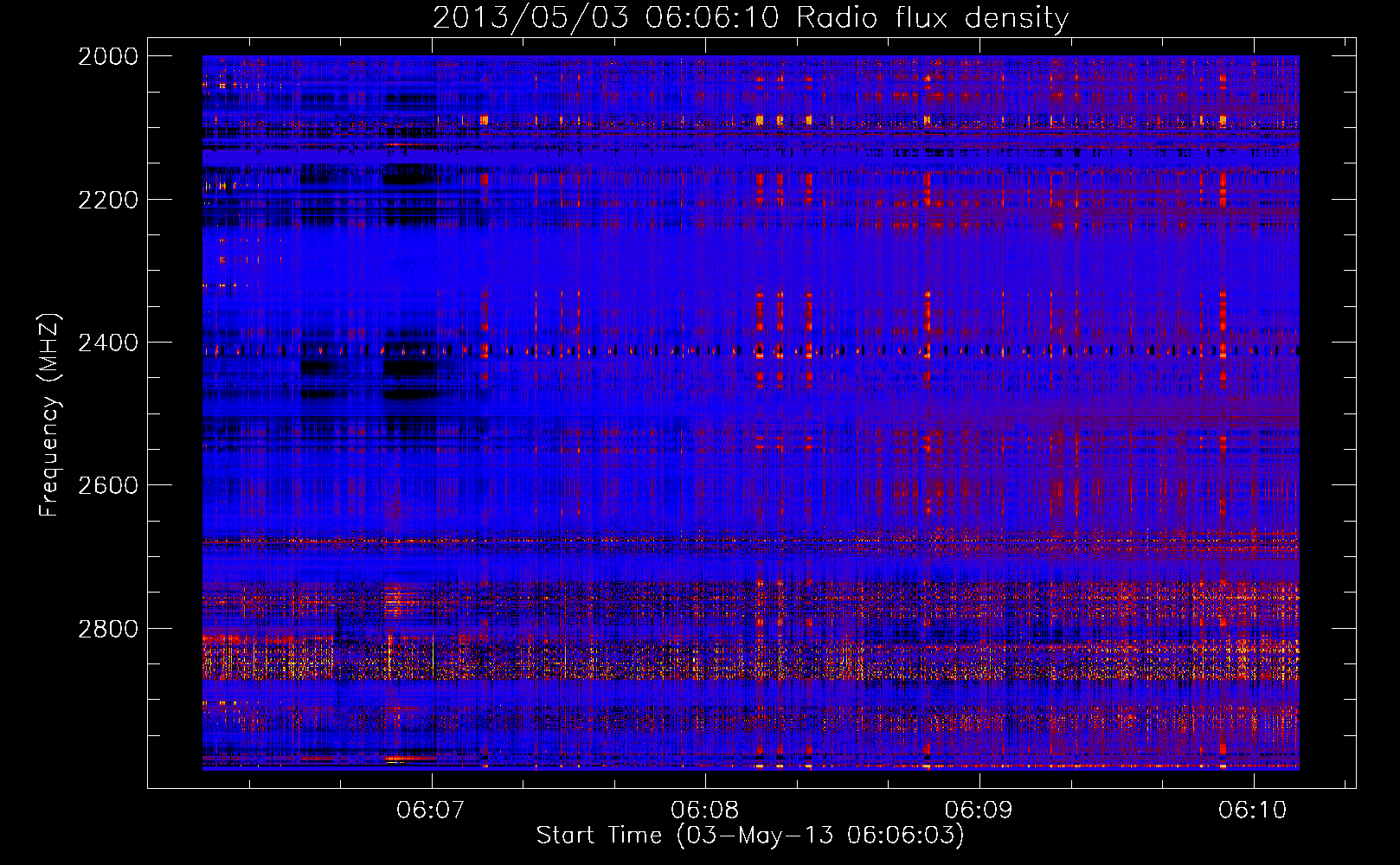Select the 2800 frequency axis label
Image resolution: width=1400 pixels, height=865 pixels.
[108, 628]
